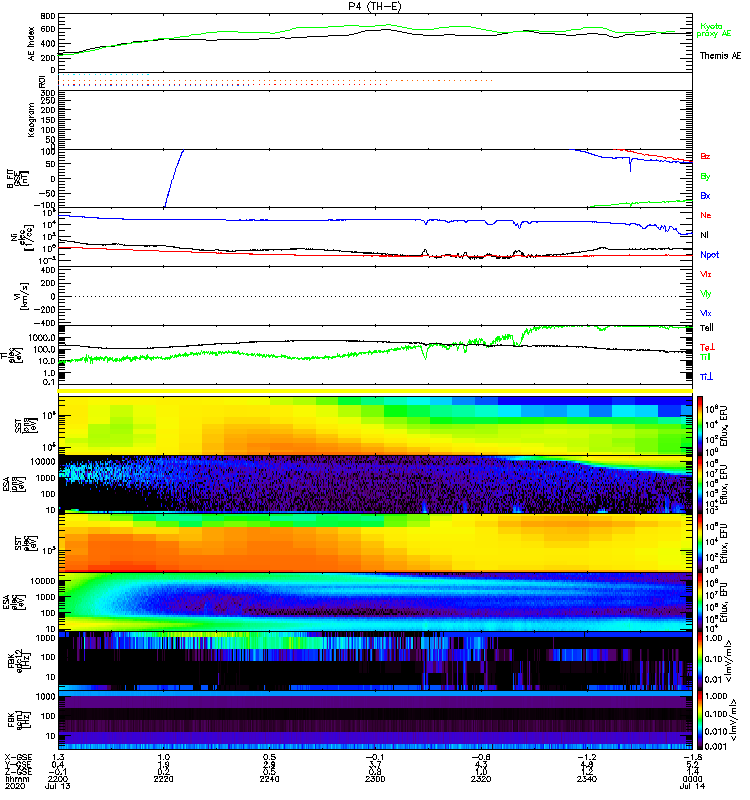
Task: Select the red Bz legend label
Action: (x=705, y=157)
